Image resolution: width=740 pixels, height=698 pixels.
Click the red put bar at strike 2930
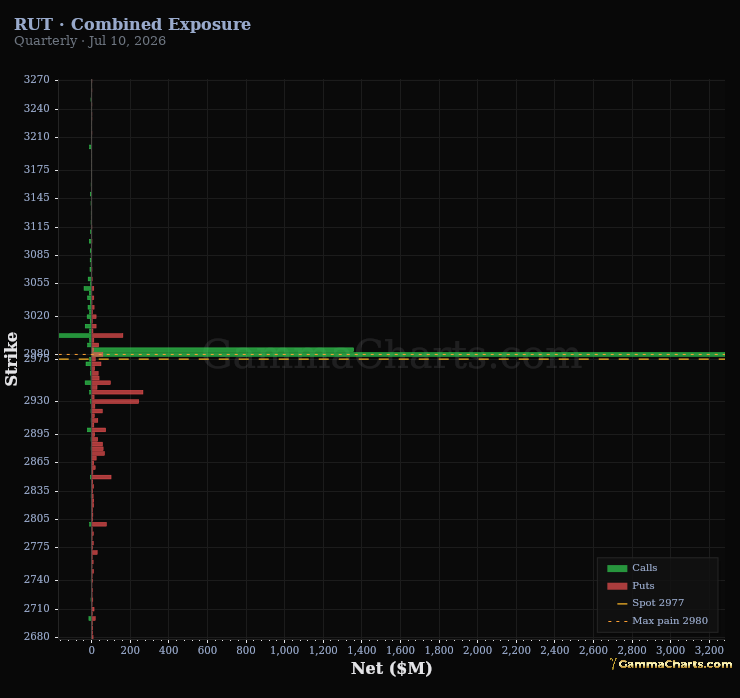coord(115,402)
